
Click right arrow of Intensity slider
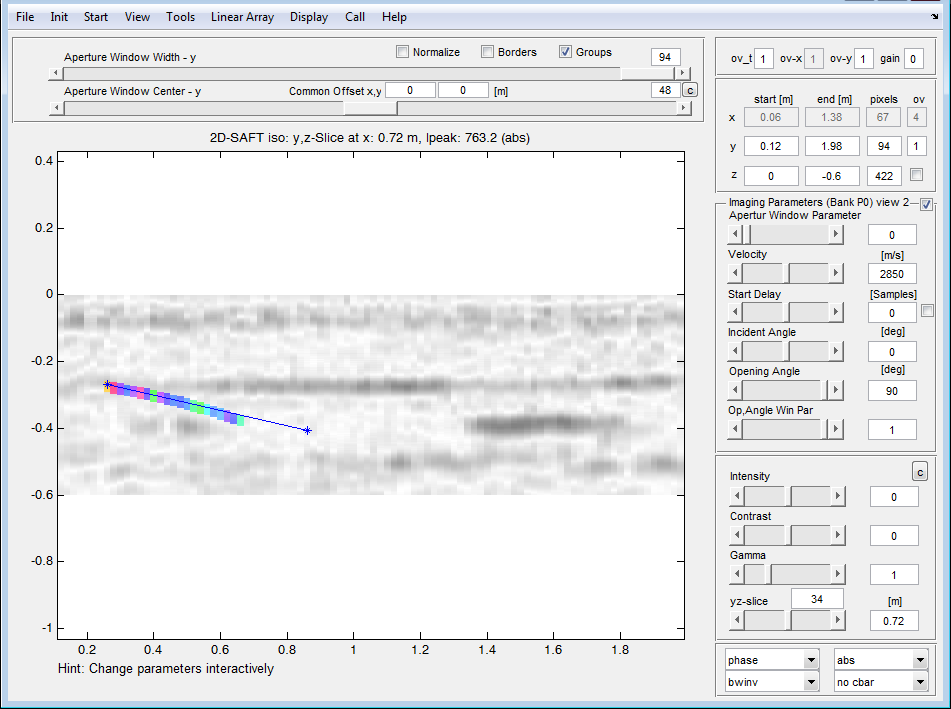point(838,496)
